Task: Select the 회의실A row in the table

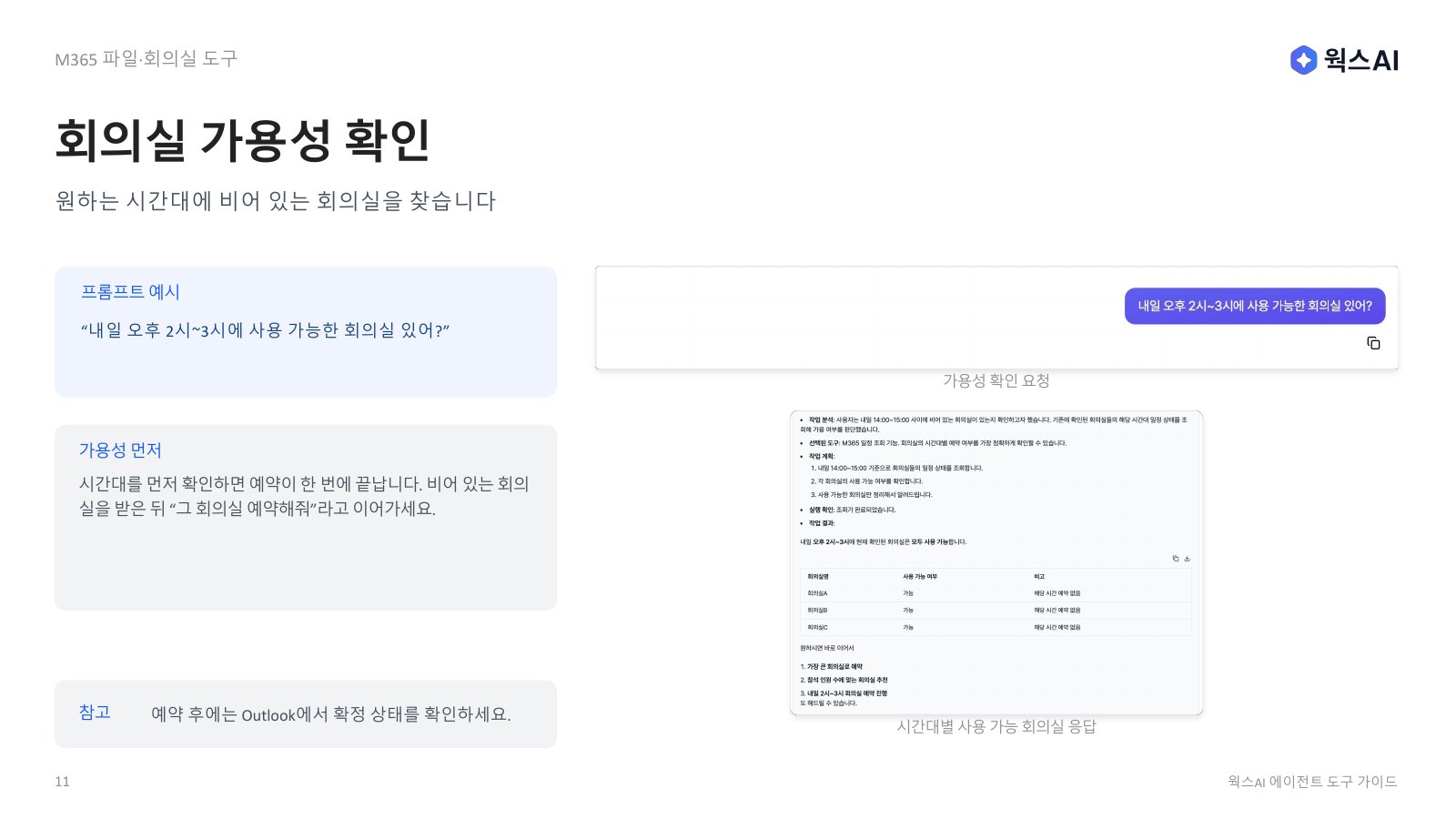Action: click(996, 593)
